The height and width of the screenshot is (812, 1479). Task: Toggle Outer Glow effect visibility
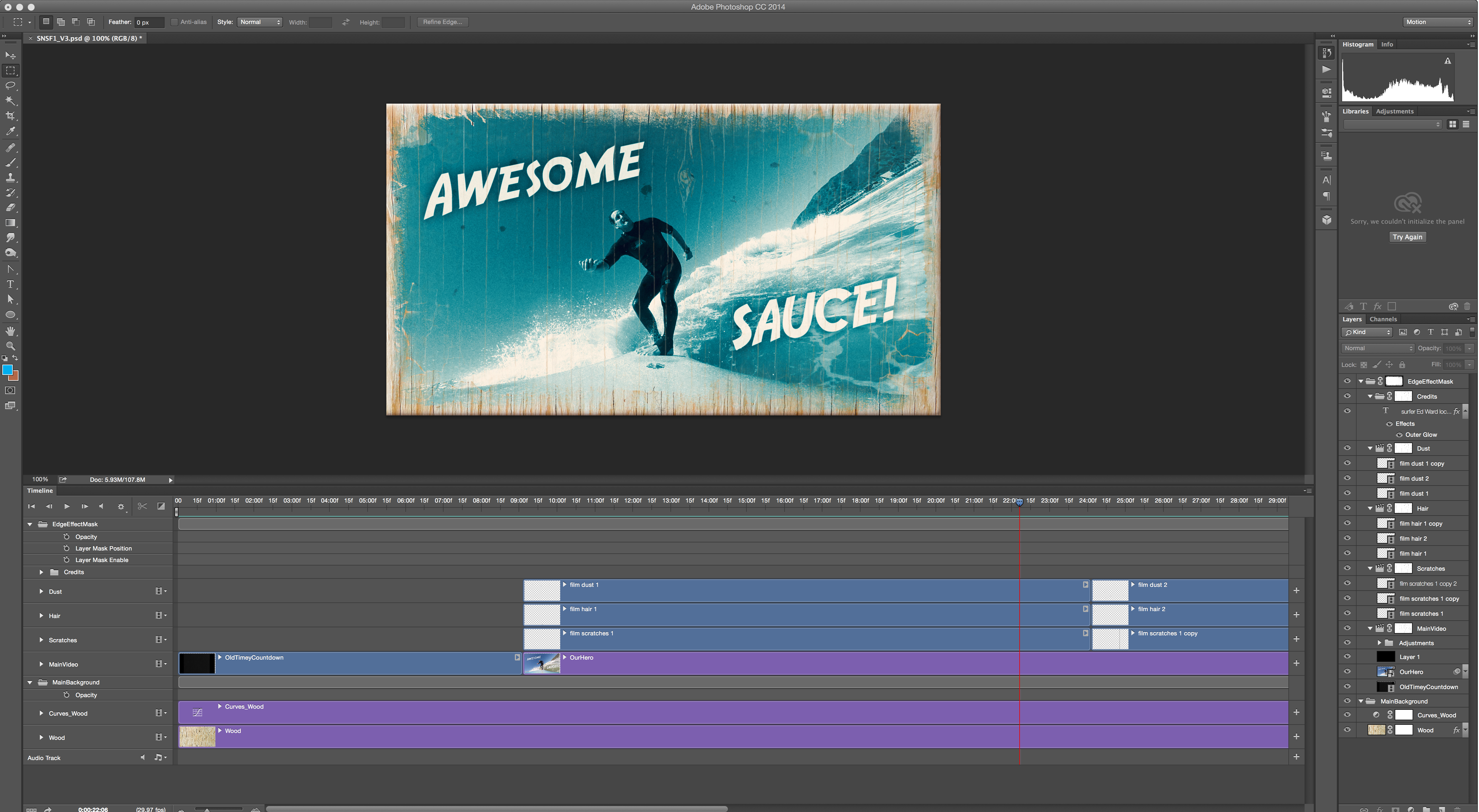1399,435
